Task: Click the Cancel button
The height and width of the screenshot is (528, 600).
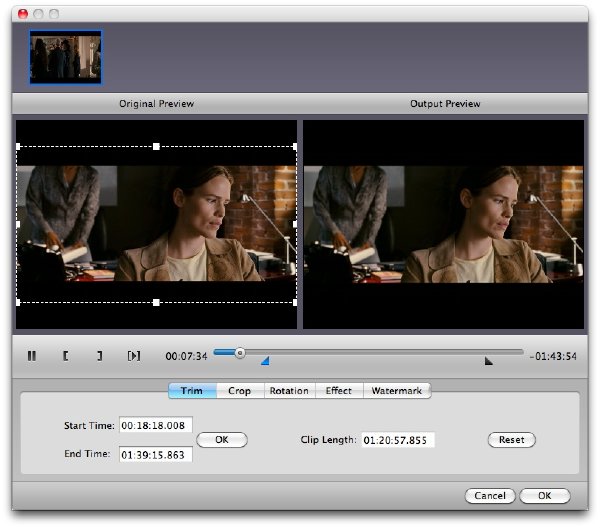Action: [x=490, y=496]
